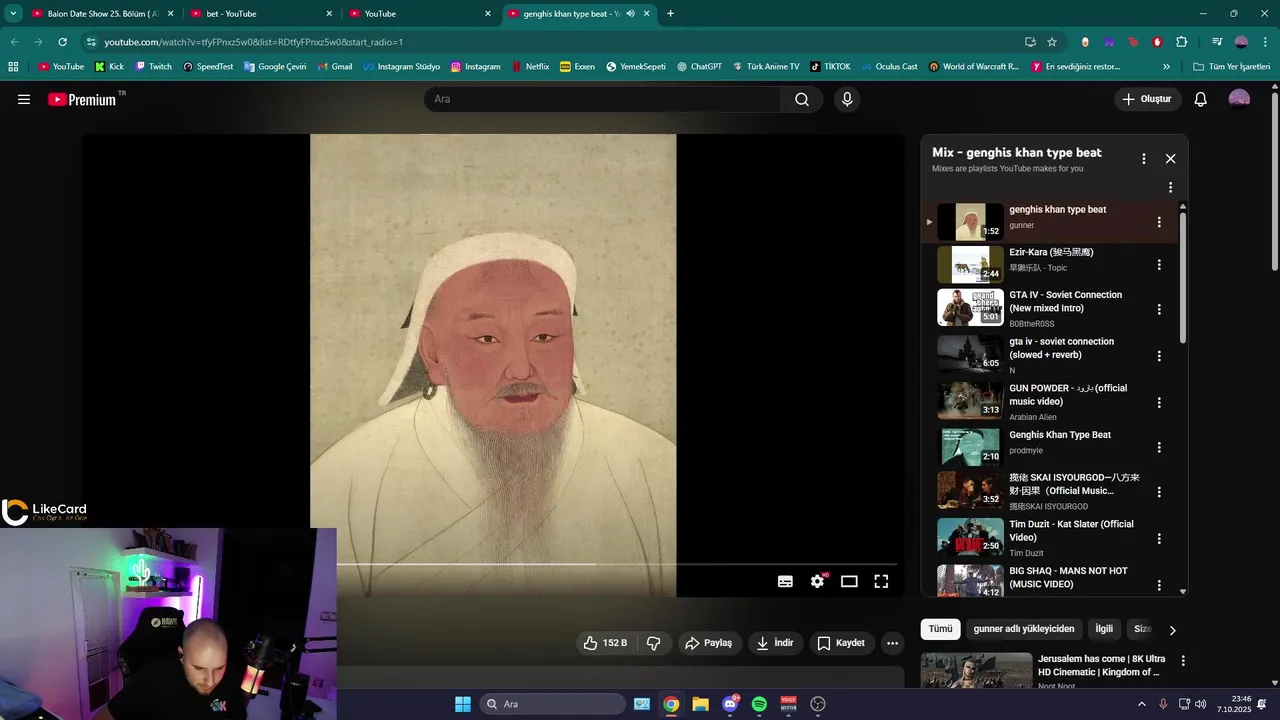Select gunner adlı yükleyiciden chip

1023,629
